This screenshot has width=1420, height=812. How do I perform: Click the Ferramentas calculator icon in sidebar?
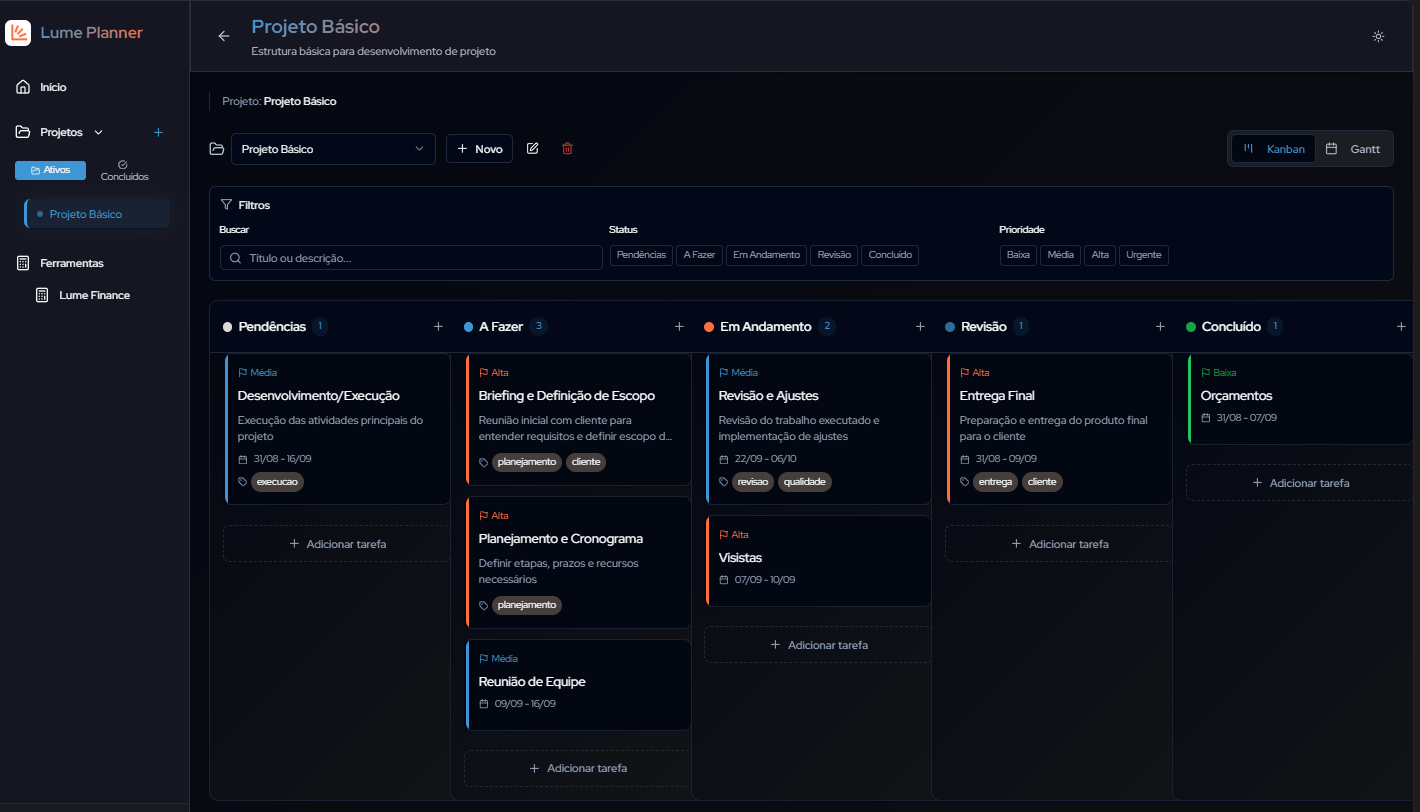coord(23,263)
